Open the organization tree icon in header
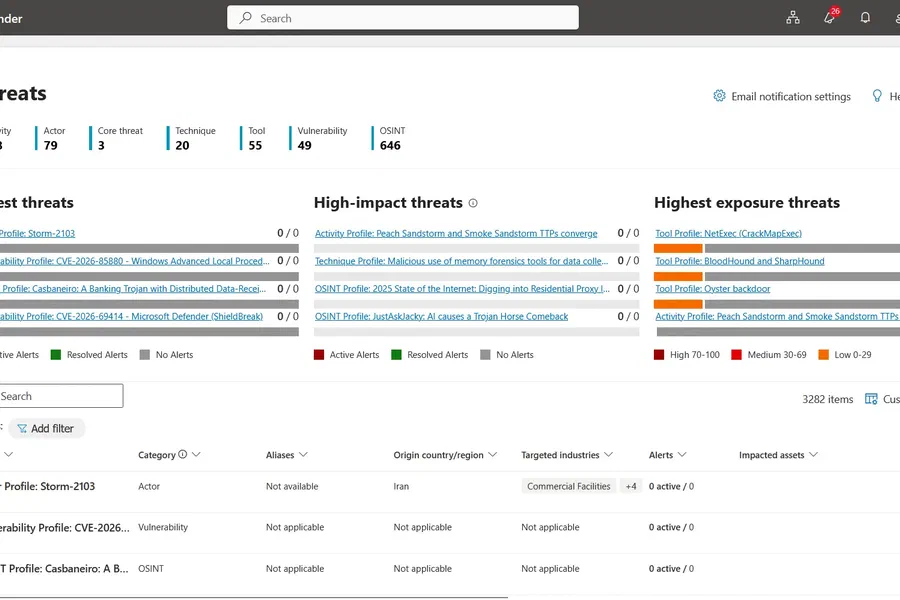Image resolution: width=900 pixels, height=600 pixels. pos(793,18)
